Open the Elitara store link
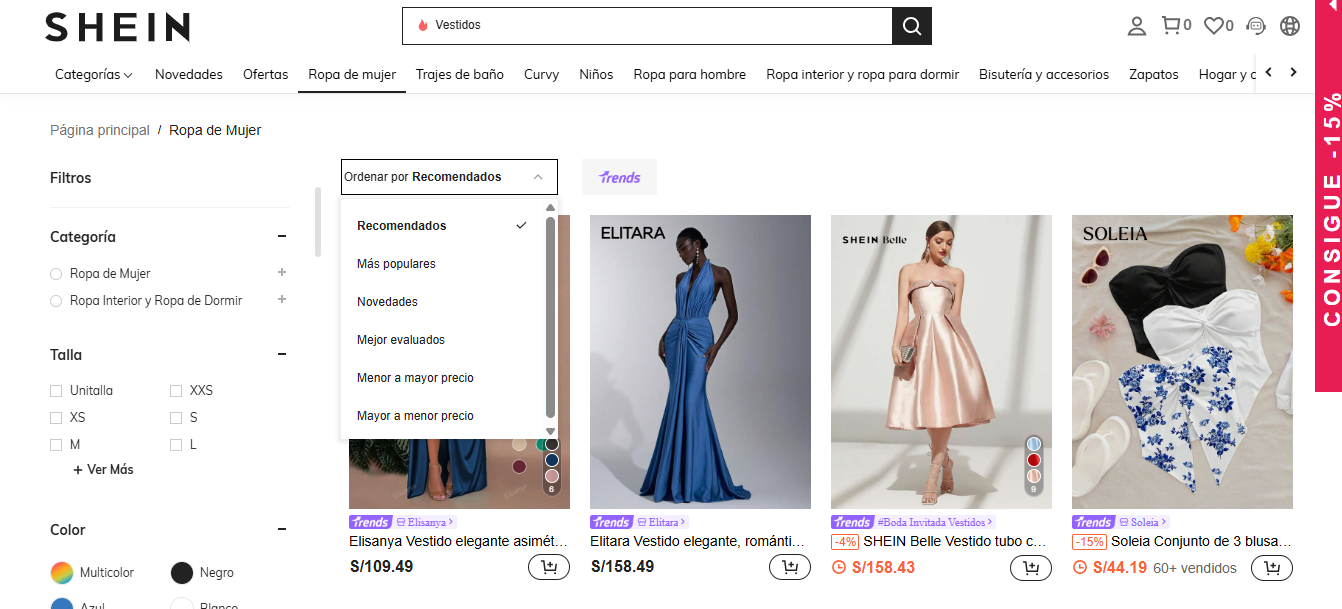Viewport: 1342px width, 609px height. click(x=661, y=522)
